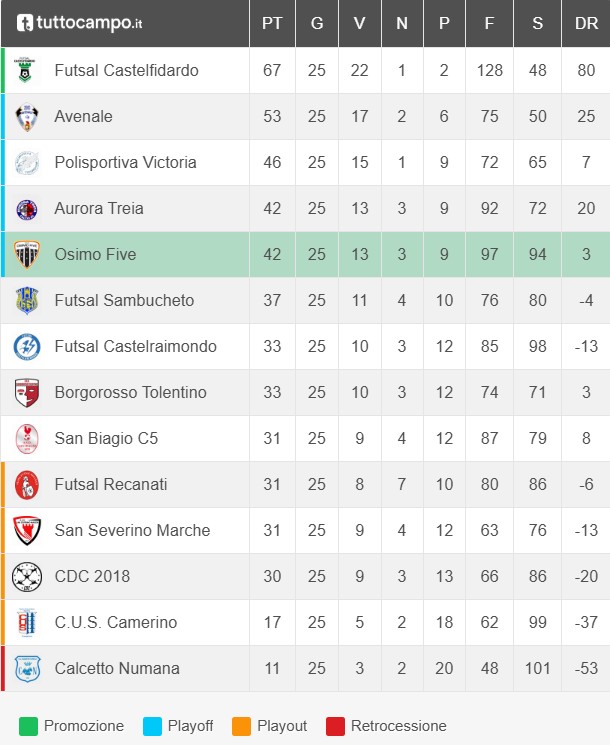Click the V wins column header

(360, 23)
